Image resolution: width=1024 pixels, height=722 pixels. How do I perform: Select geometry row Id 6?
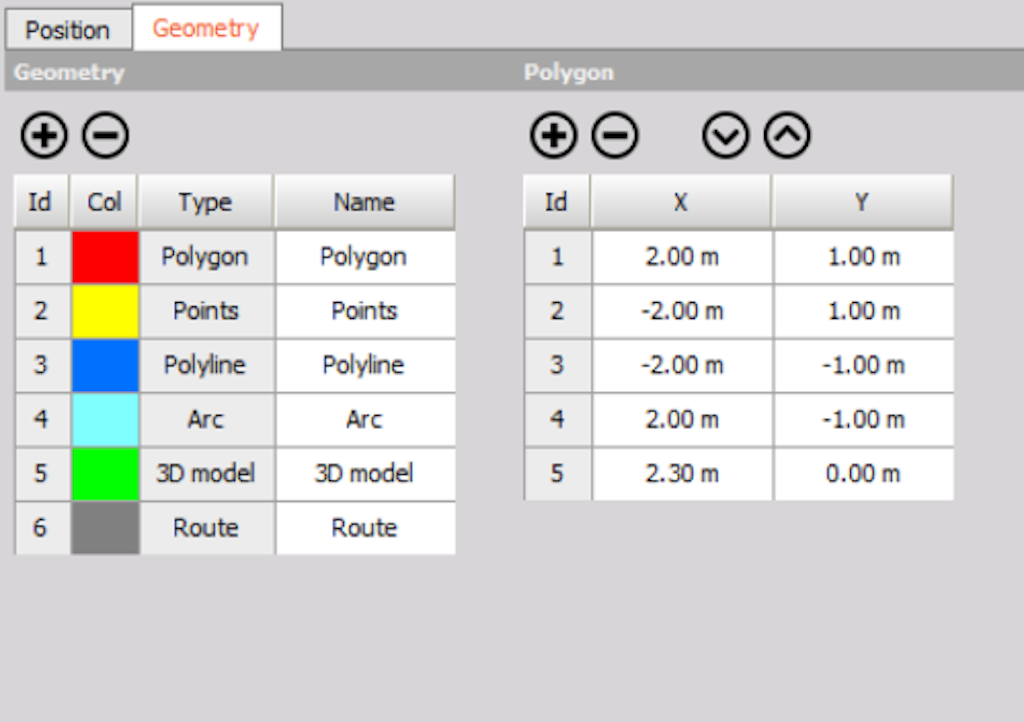pyautogui.click(x=42, y=527)
